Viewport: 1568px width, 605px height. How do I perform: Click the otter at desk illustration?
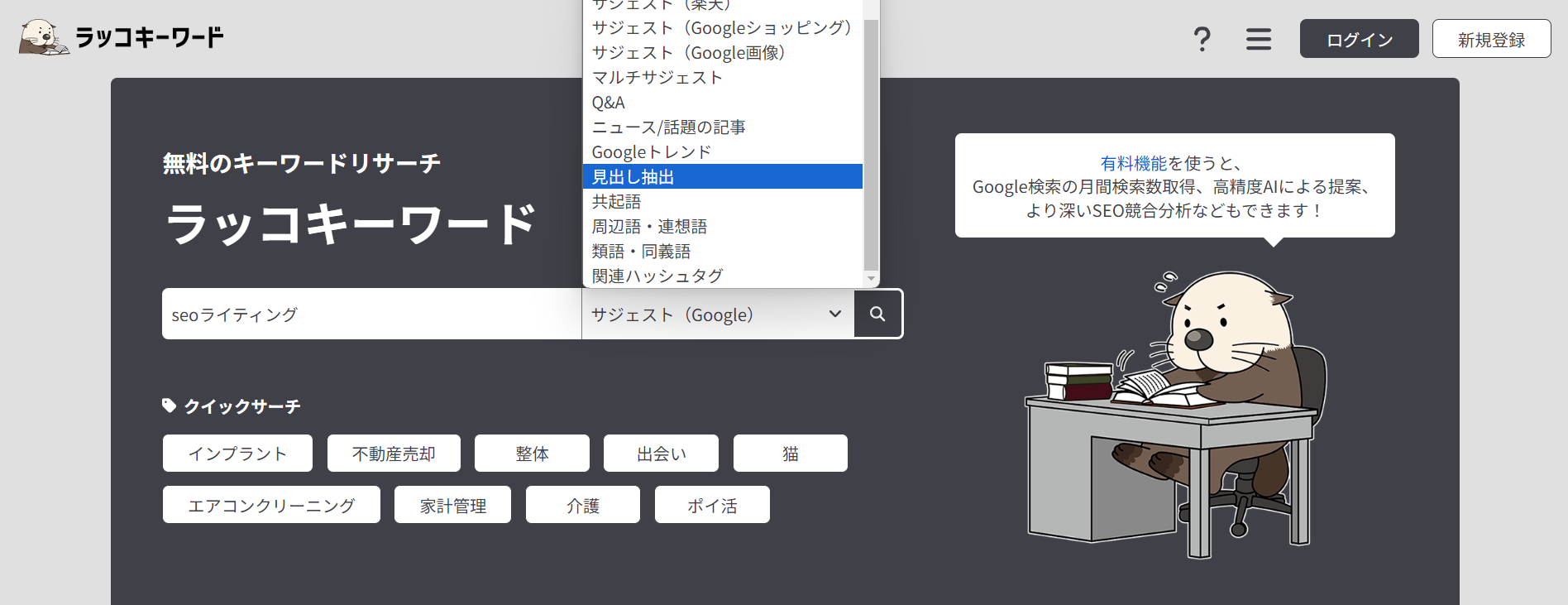tap(1176, 414)
